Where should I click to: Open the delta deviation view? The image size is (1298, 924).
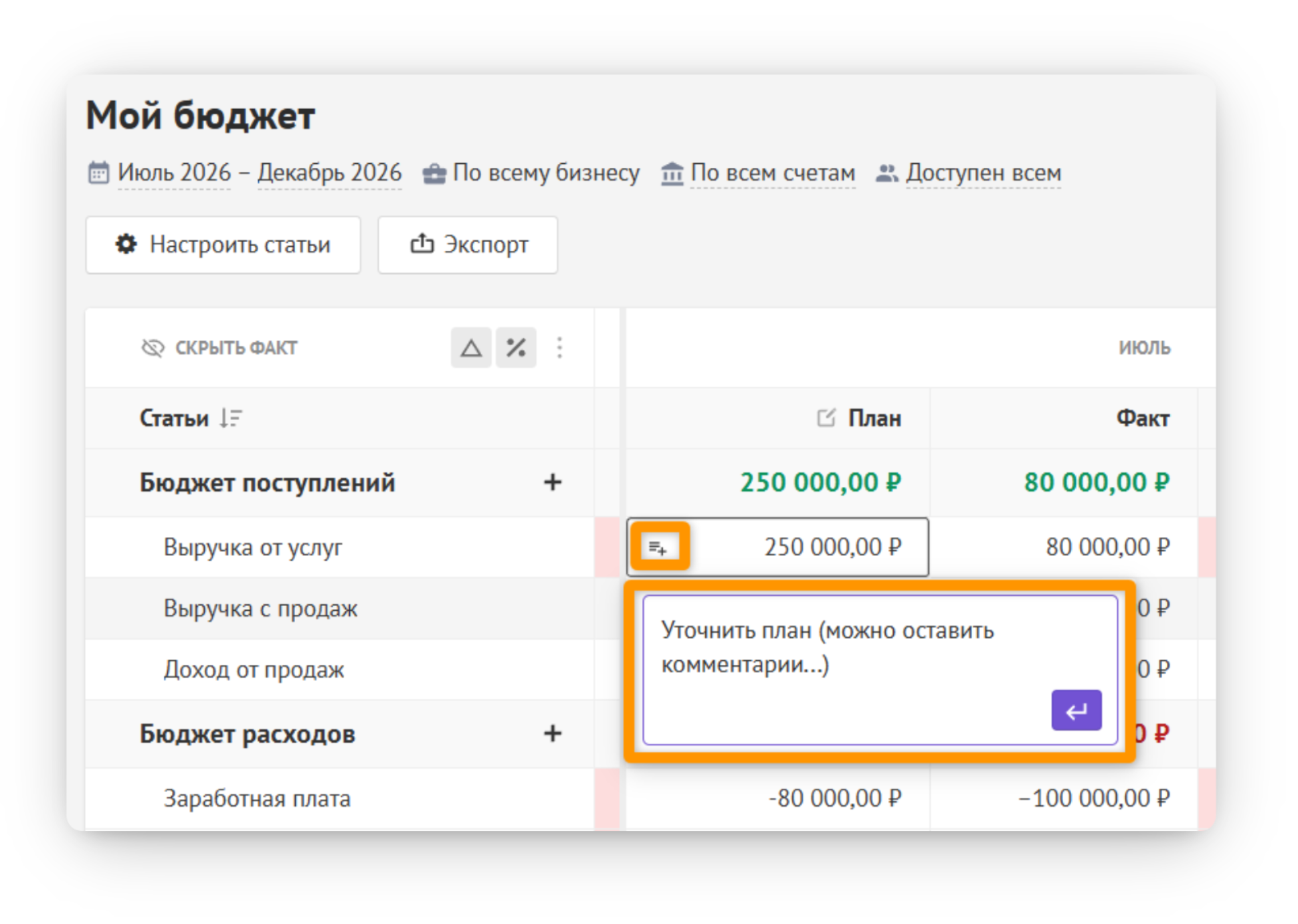[471, 347]
